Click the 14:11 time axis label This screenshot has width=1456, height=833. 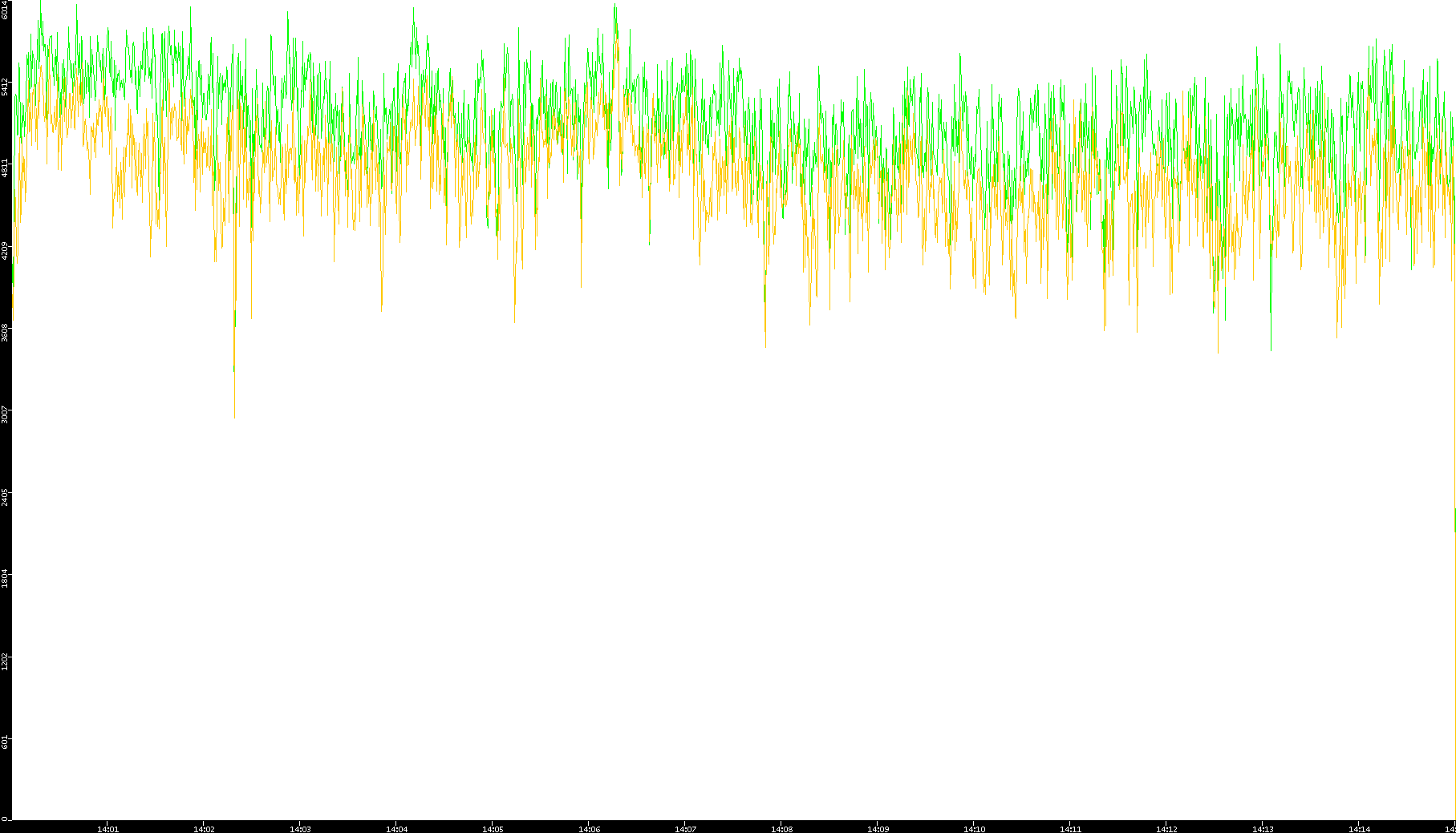[x=1070, y=829]
